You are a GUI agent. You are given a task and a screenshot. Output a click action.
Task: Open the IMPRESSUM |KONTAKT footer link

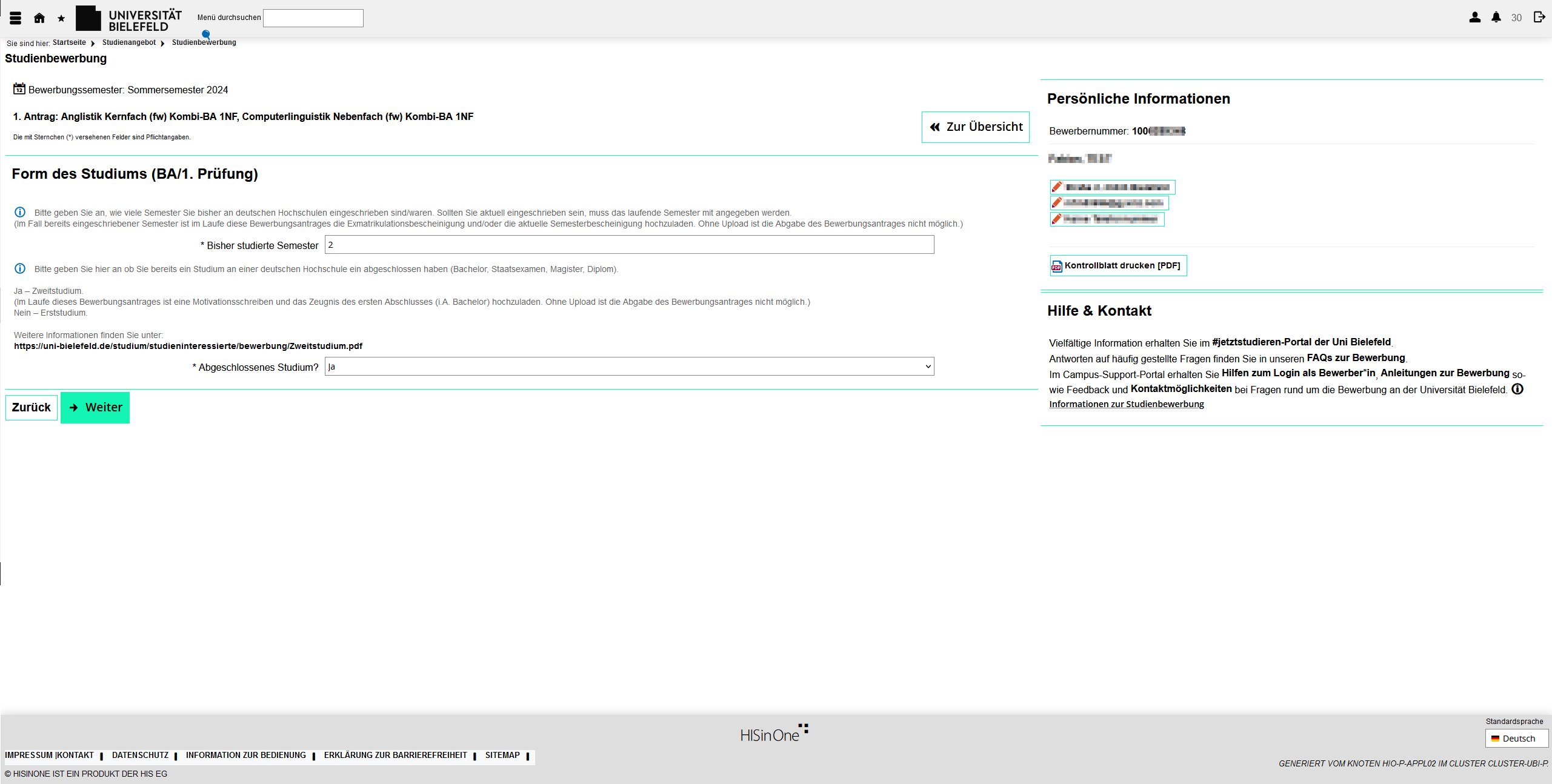[50, 756]
